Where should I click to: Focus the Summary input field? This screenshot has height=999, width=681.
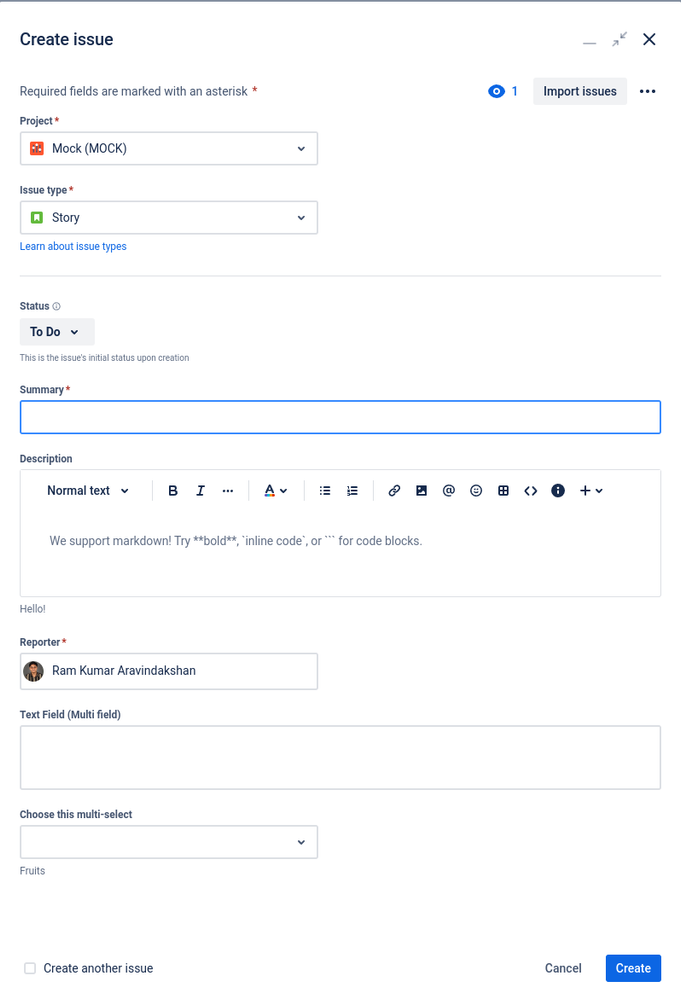[340, 417]
